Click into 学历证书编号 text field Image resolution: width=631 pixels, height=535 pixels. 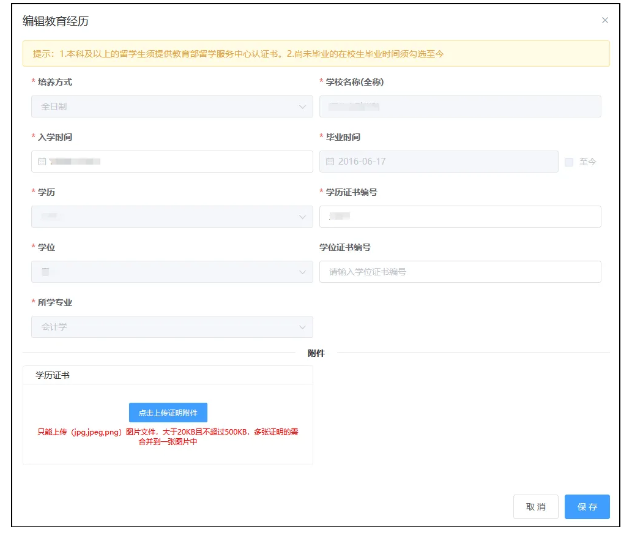[x=460, y=216]
